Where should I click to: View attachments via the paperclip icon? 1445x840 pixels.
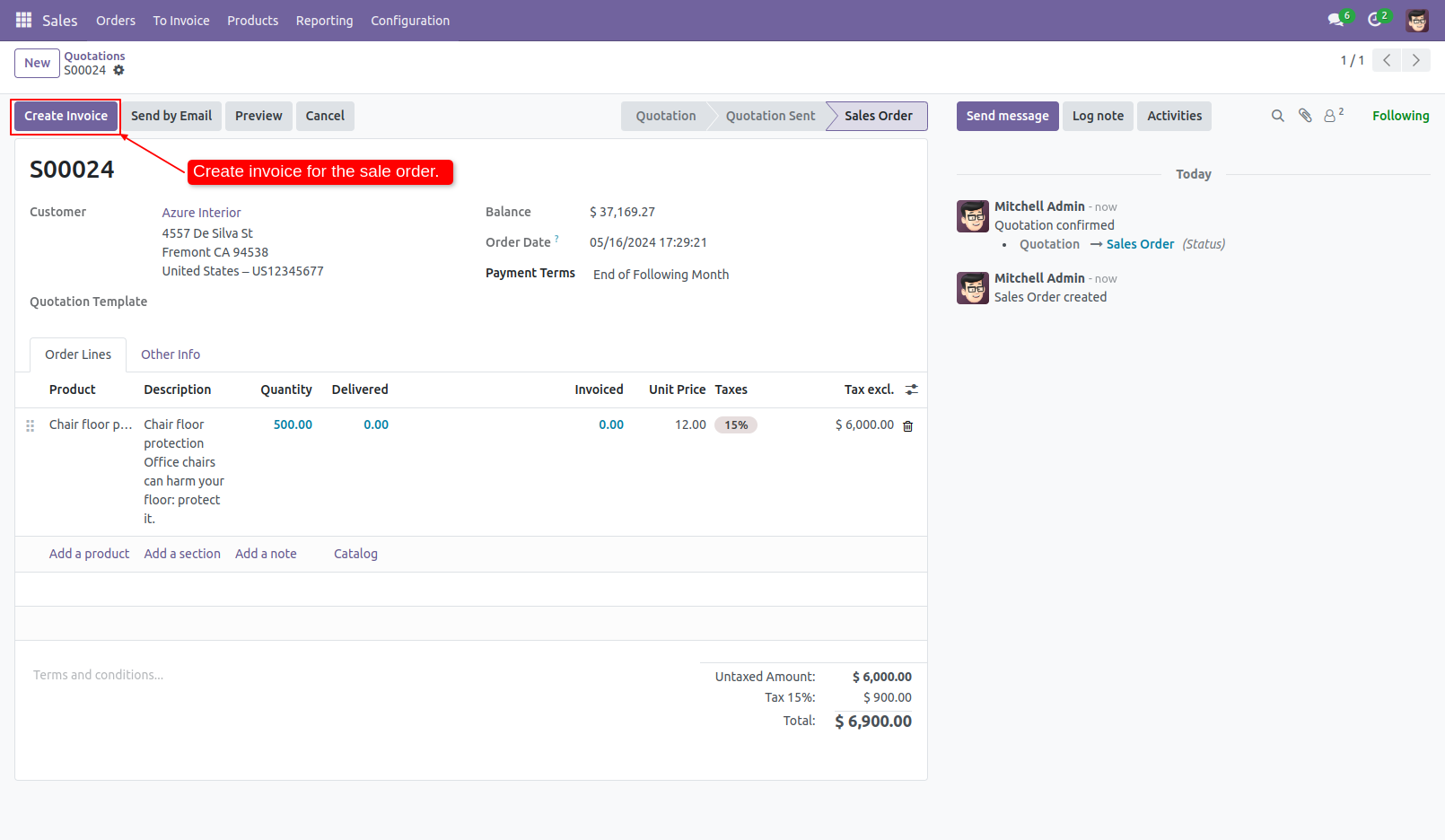(1304, 115)
